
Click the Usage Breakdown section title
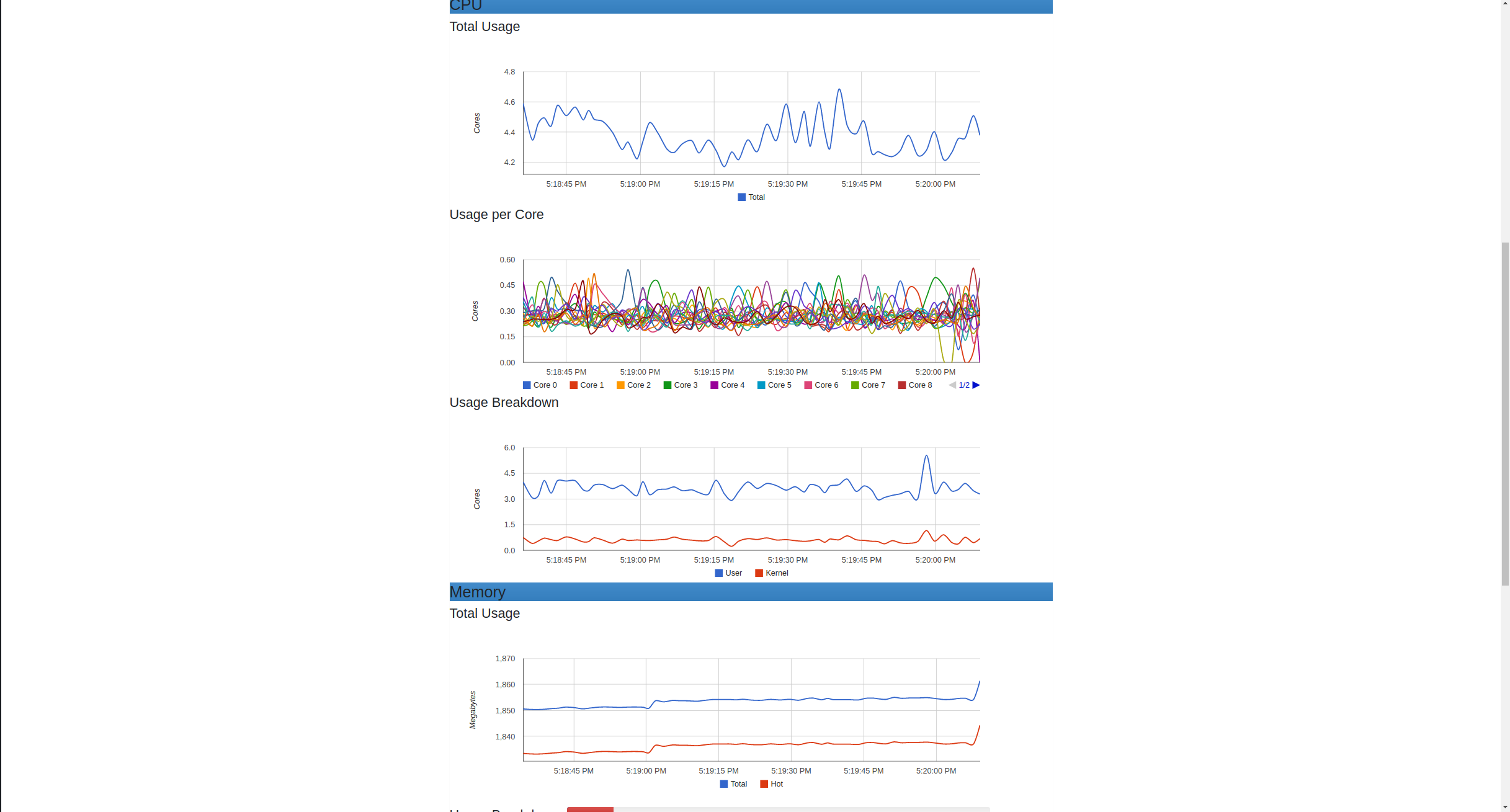503,402
